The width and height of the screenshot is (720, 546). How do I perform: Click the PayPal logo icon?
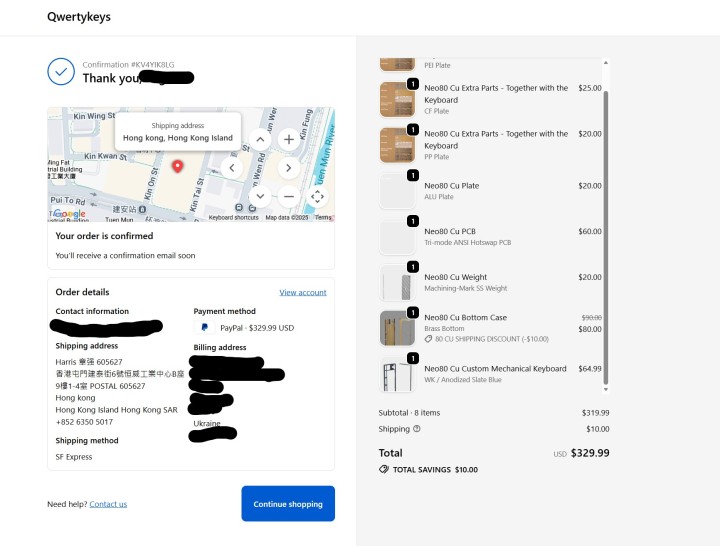click(x=204, y=327)
